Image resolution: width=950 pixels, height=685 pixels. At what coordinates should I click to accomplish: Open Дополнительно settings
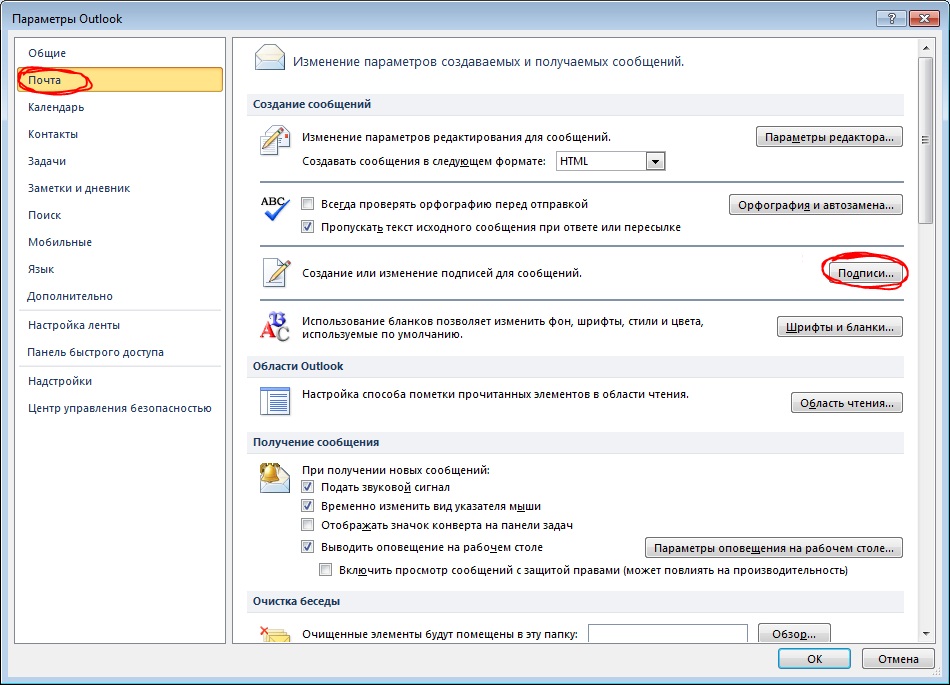tap(119, 296)
